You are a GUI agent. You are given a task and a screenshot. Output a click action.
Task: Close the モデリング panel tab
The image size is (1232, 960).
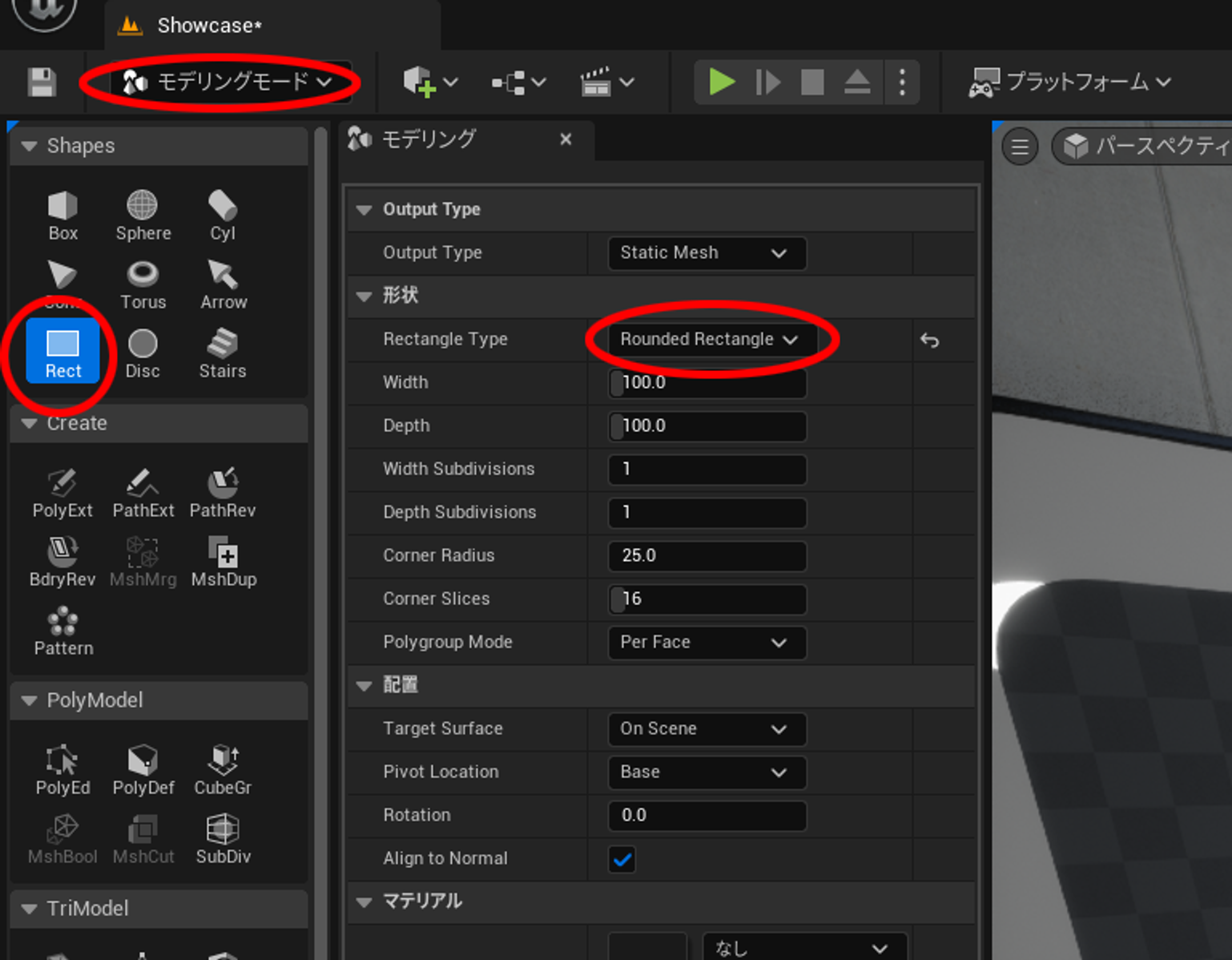coord(566,139)
